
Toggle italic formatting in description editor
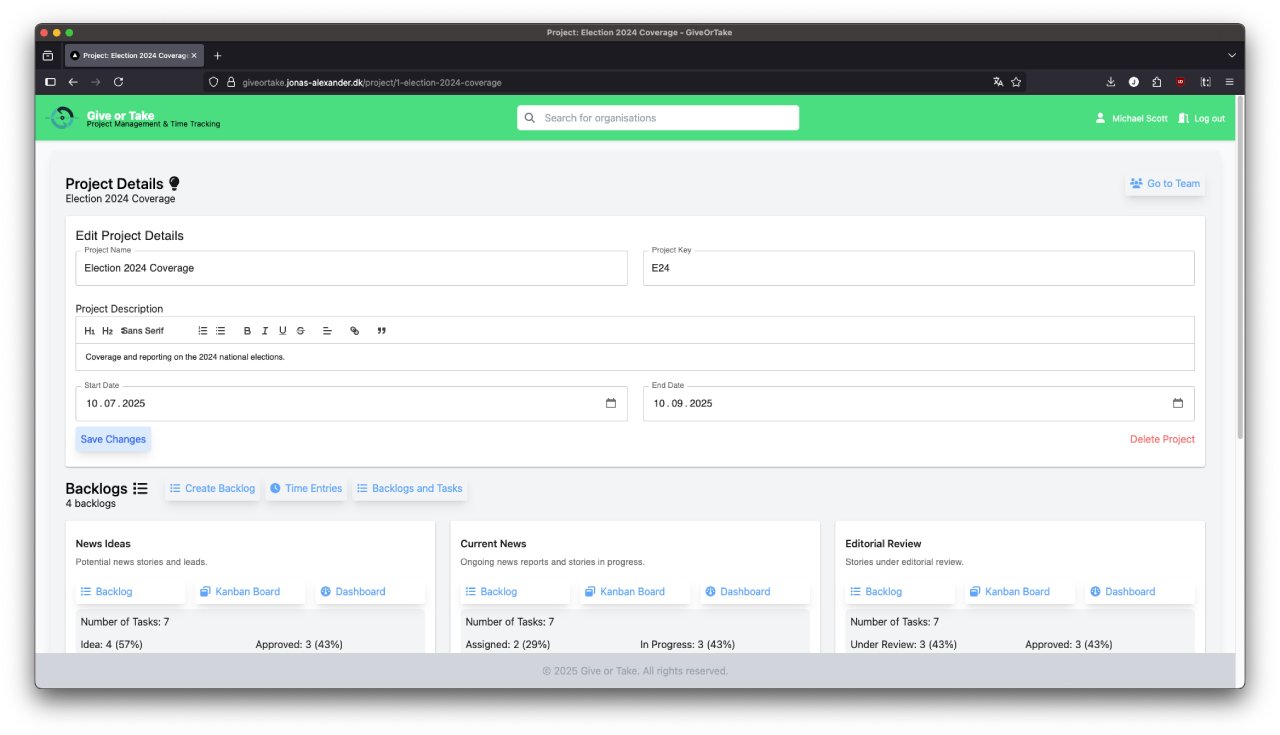pyautogui.click(x=265, y=331)
